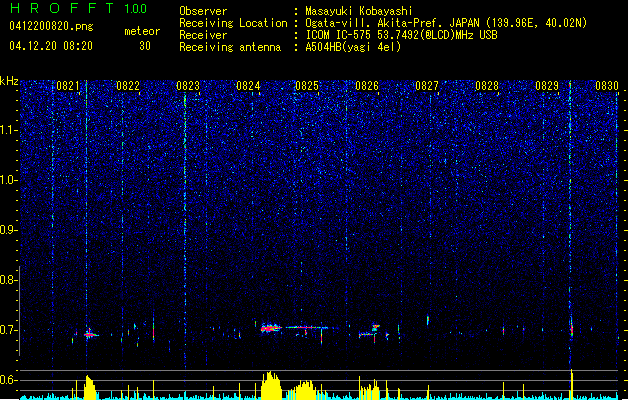Click the Receiver label

click(x=203, y=35)
